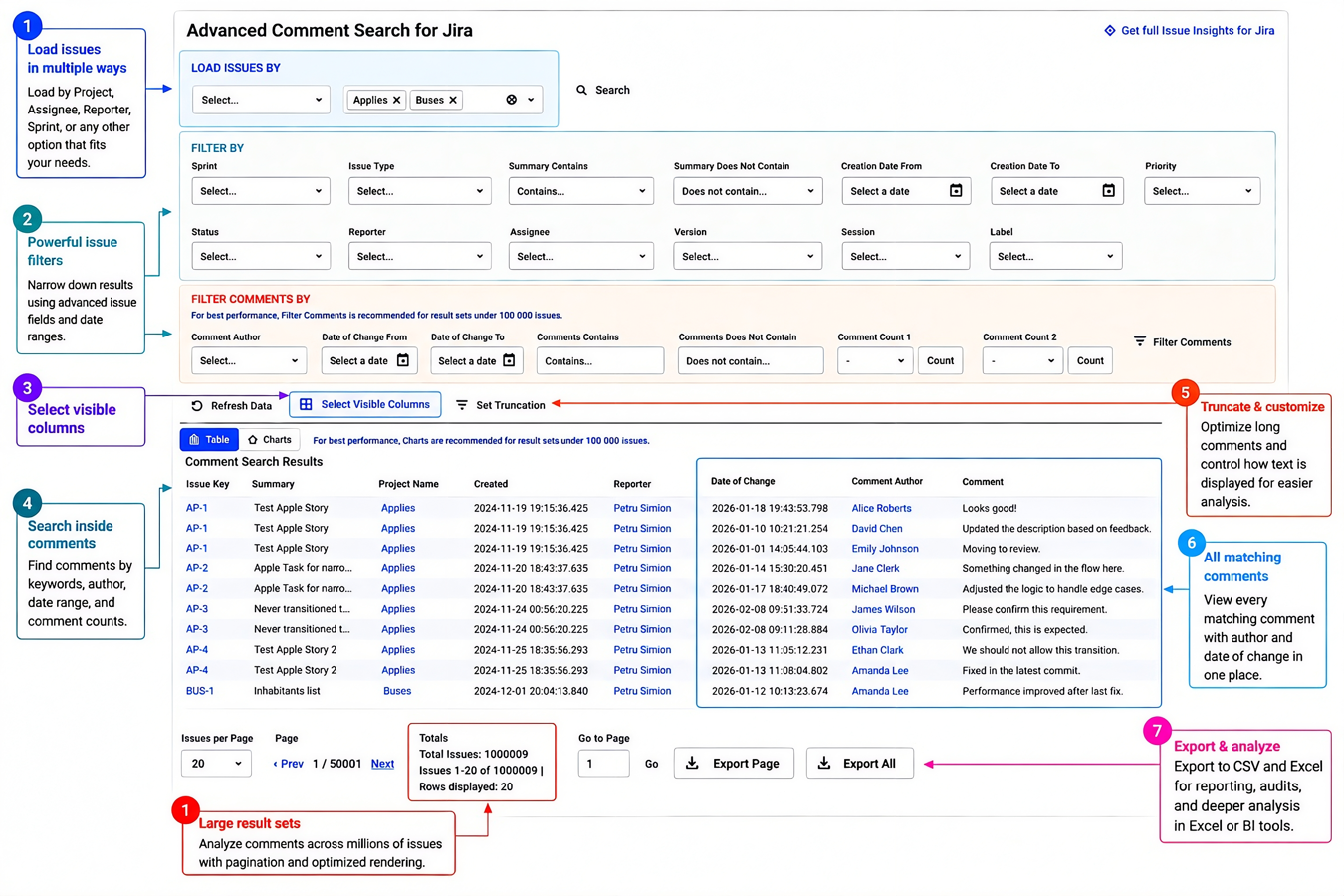Click the Count button for Comment Count 2

point(1090,360)
